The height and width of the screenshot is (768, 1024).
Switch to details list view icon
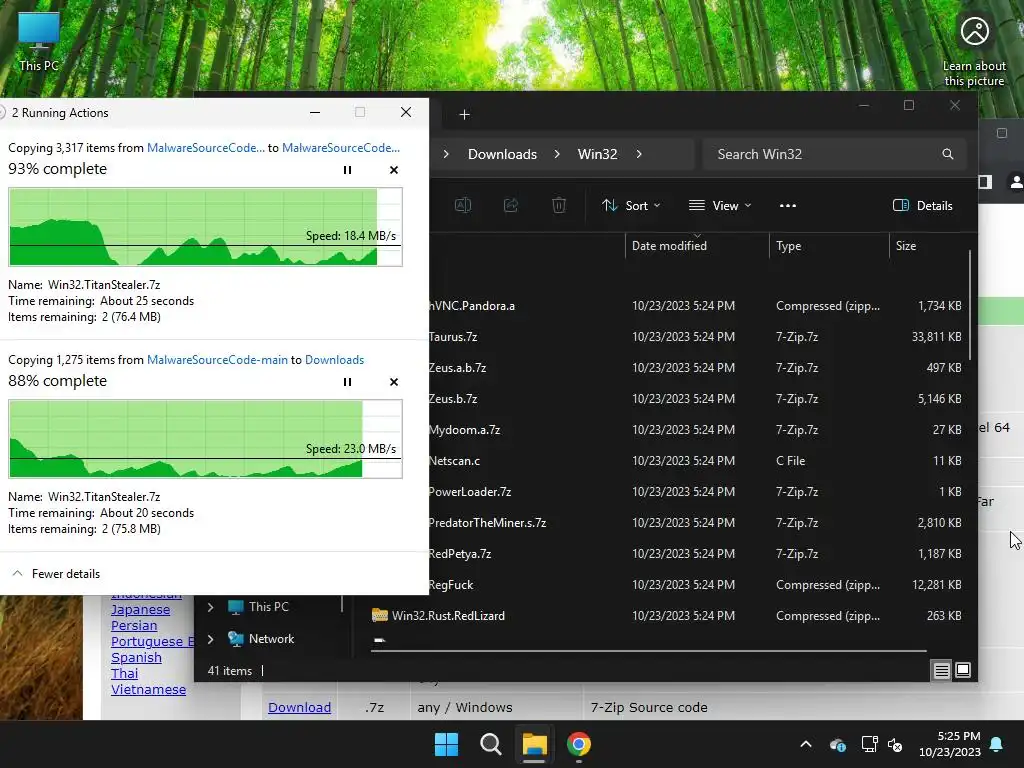coord(941,671)
